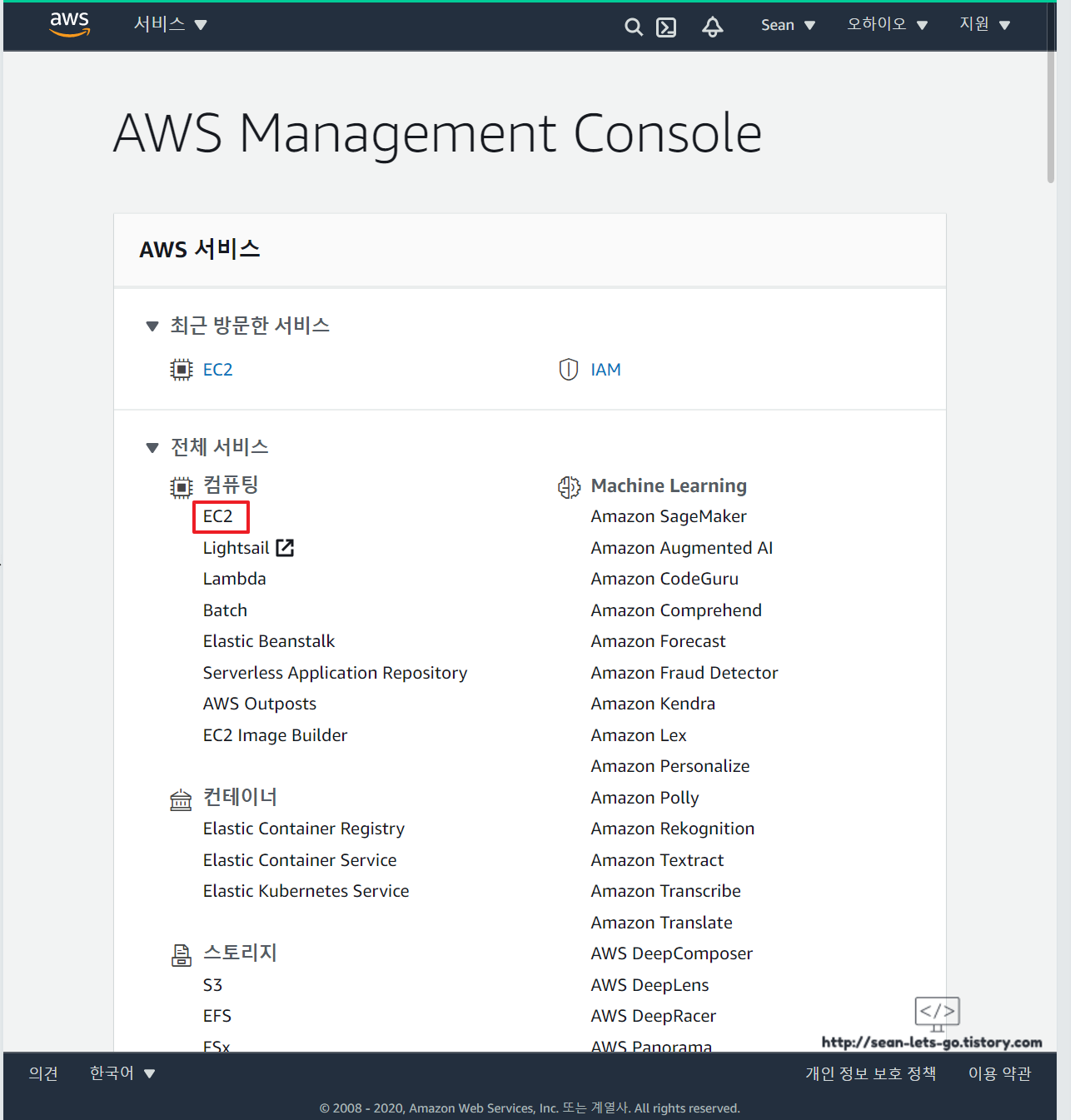The width and height of the screenshot is (1075, 1120).
Task: Open AWS DeepComposer
Action: tap(671, 953)
